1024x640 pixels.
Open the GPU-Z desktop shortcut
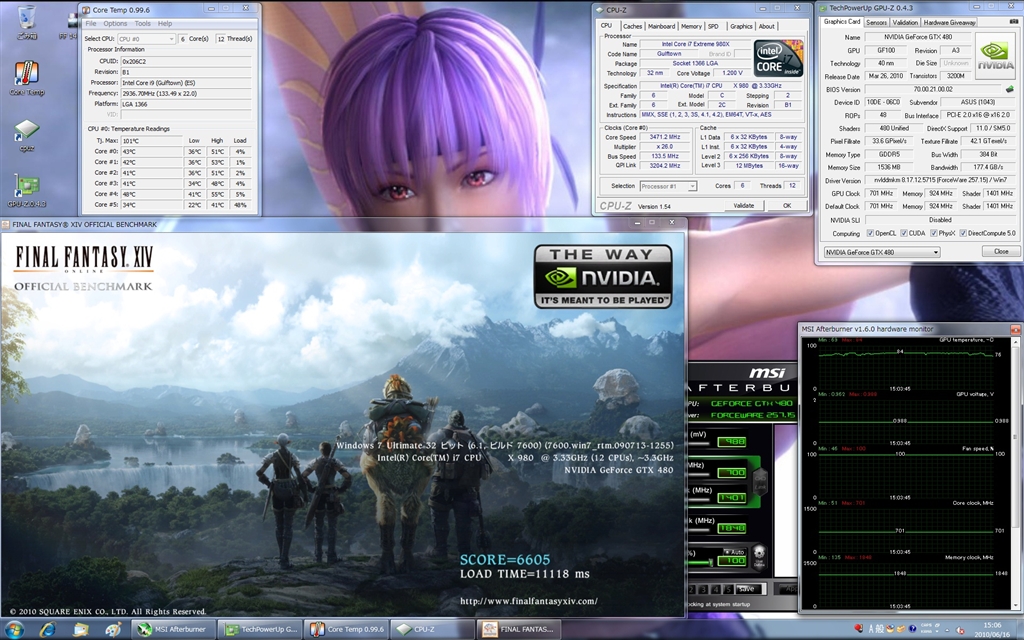point(26,188)
